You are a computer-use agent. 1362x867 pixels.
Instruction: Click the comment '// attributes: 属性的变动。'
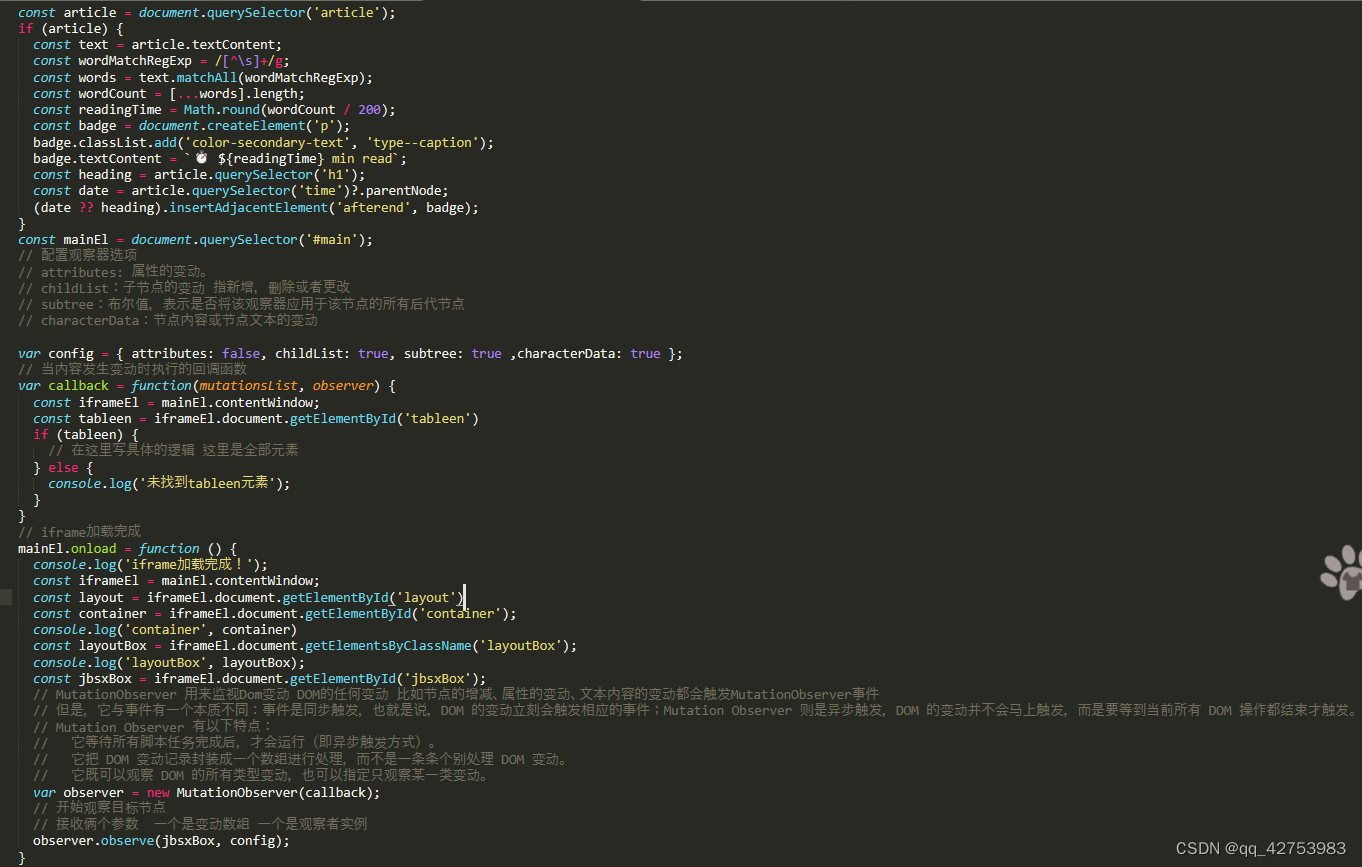[x=114, y=271]
